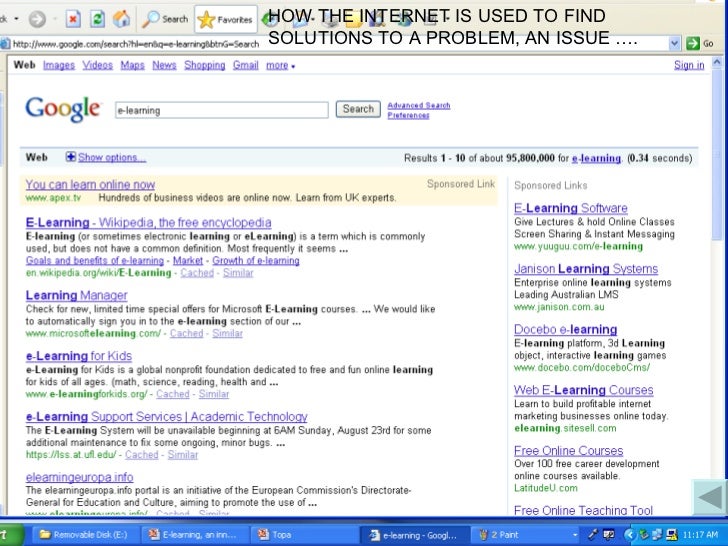Screen dimensions: 728x546
Task: Click the vertical scrollbar thumb
Action: point(717,153)
